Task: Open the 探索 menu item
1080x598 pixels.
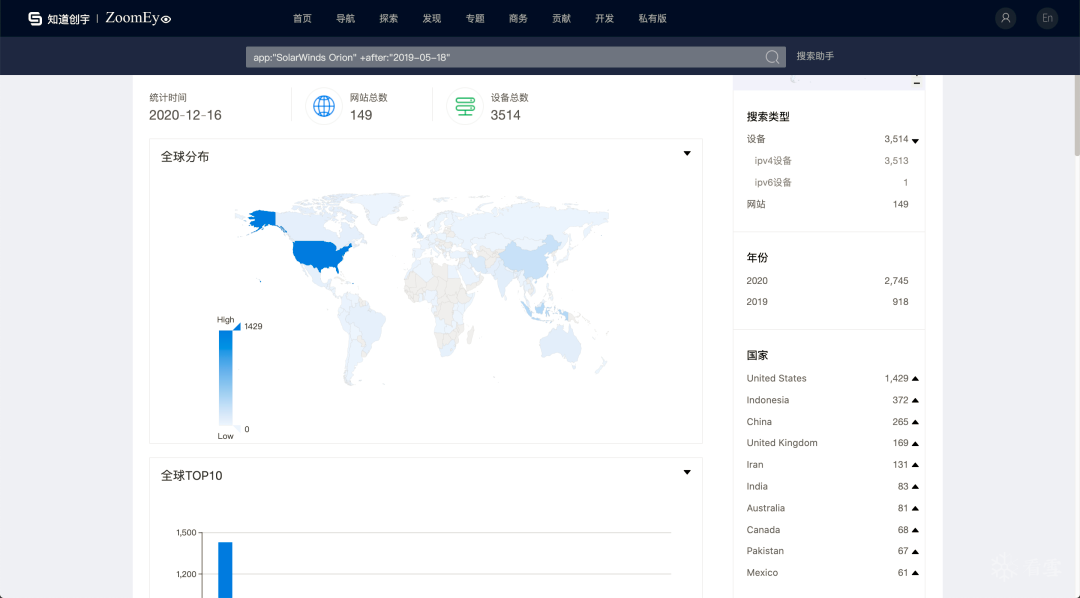Action: point(388,19)
